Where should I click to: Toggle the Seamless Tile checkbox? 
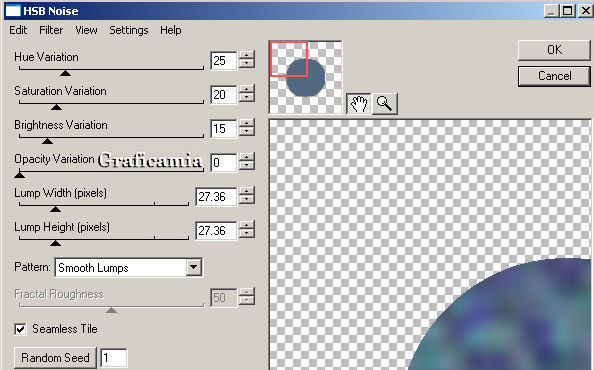20,329
